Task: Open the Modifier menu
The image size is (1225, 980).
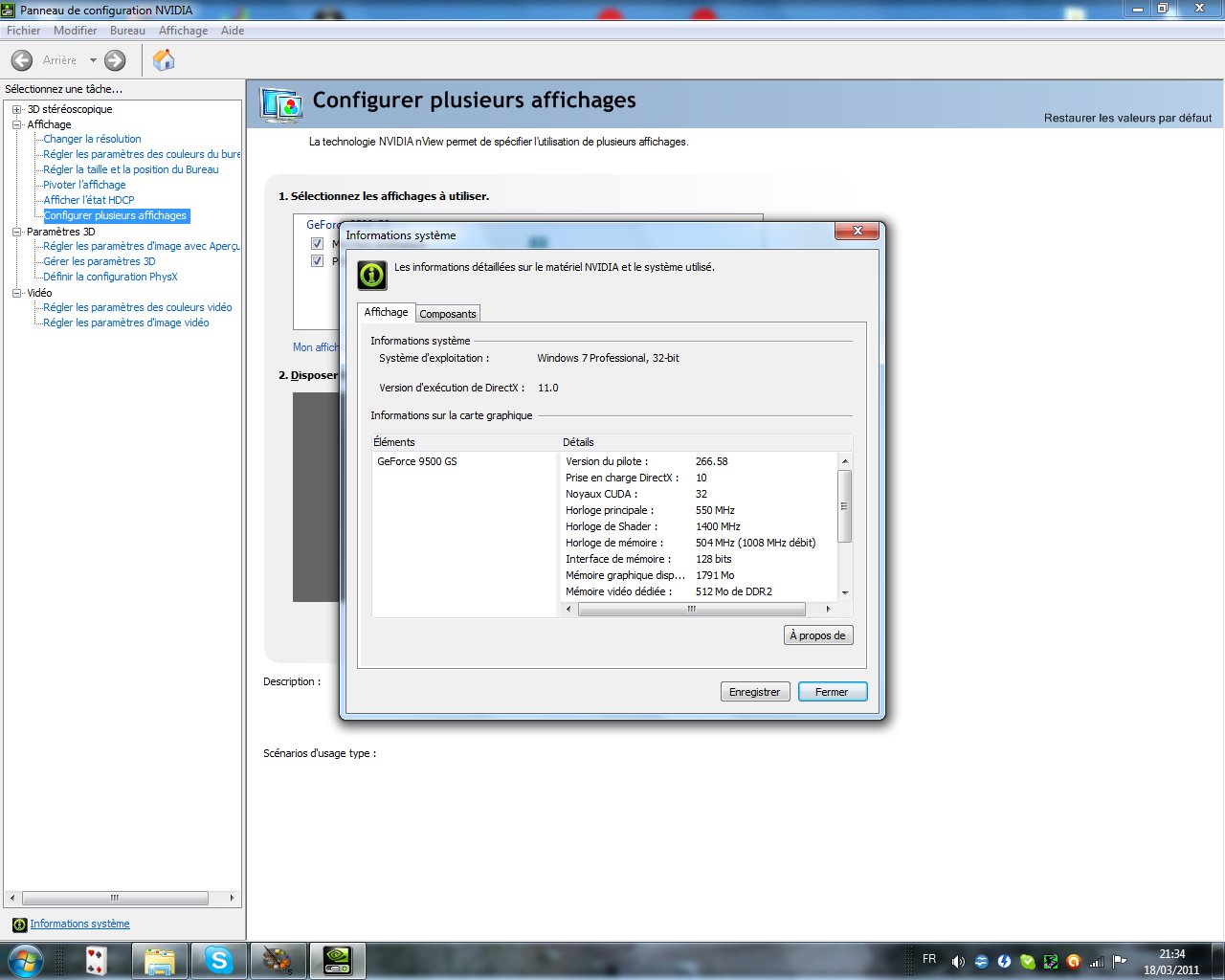Action: point(75,31)
